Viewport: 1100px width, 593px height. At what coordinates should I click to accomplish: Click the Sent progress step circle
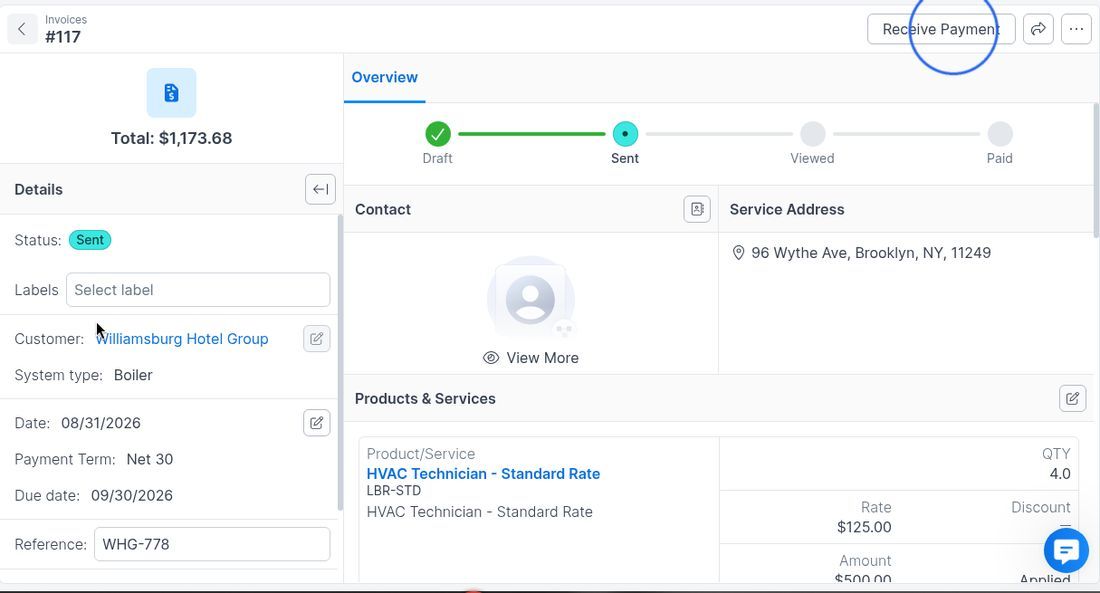coord(624,133)
